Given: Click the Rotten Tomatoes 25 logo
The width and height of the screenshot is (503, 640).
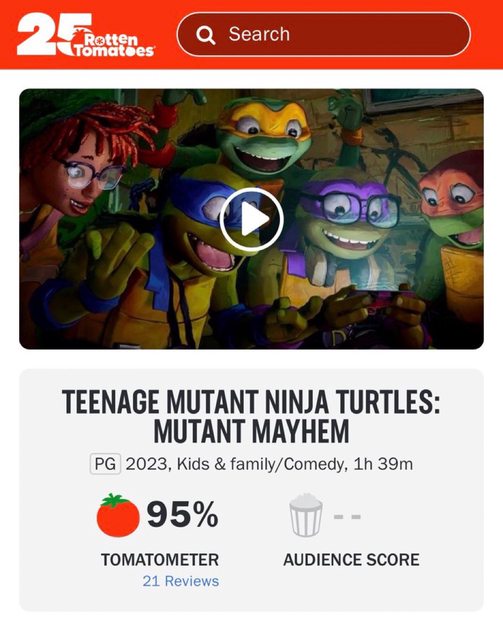Looking at the screenshot, I should pos(85,34).
